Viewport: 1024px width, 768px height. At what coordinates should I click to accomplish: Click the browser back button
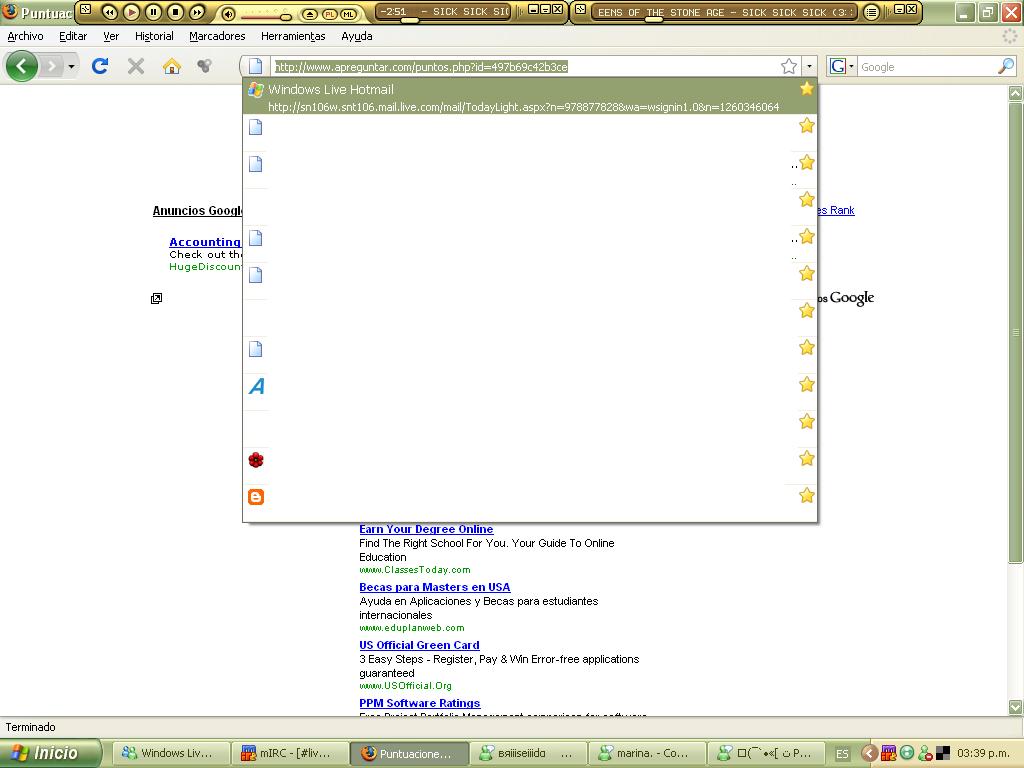tap(21, 66)
